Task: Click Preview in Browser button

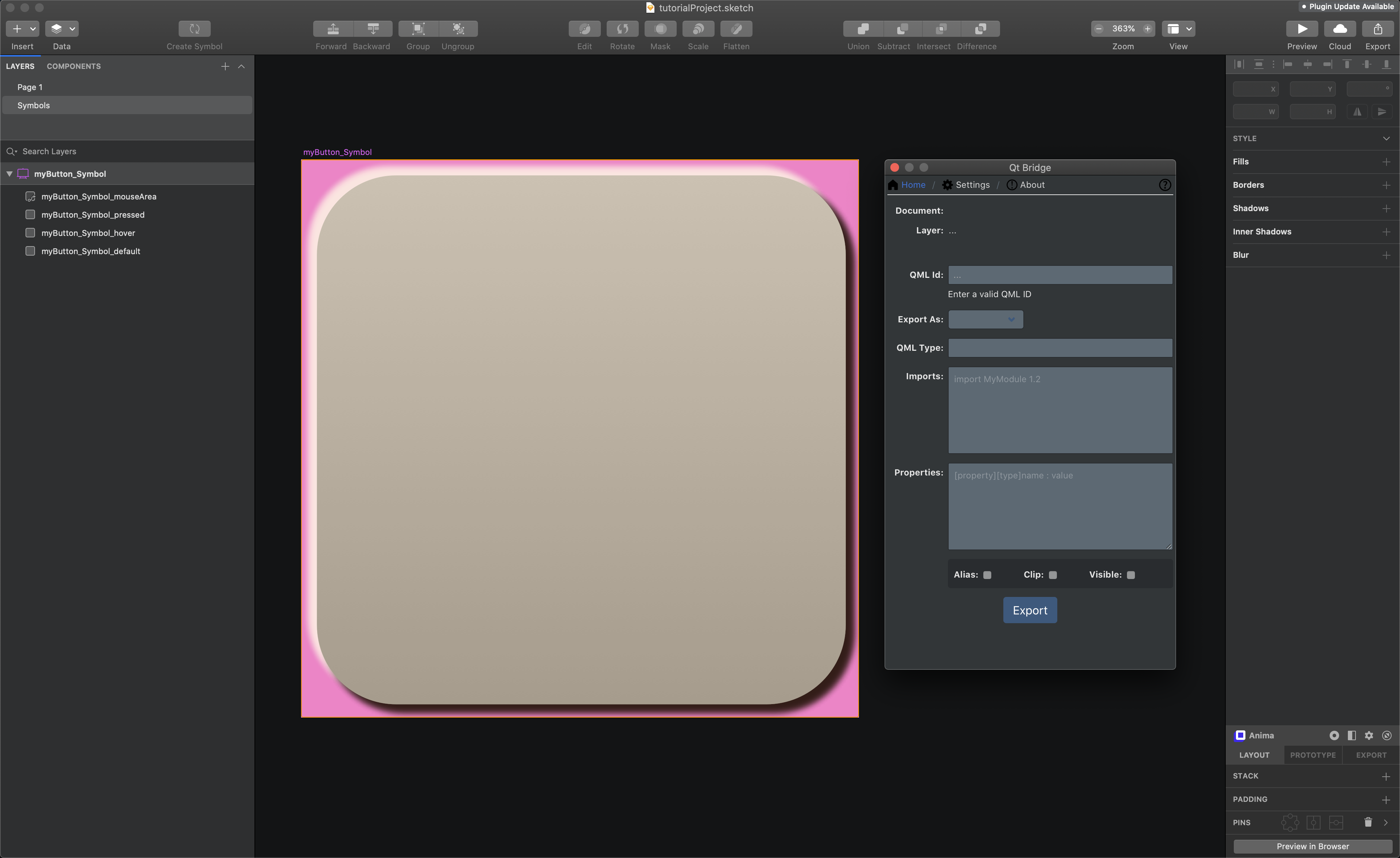Action: click(1312, 846)
